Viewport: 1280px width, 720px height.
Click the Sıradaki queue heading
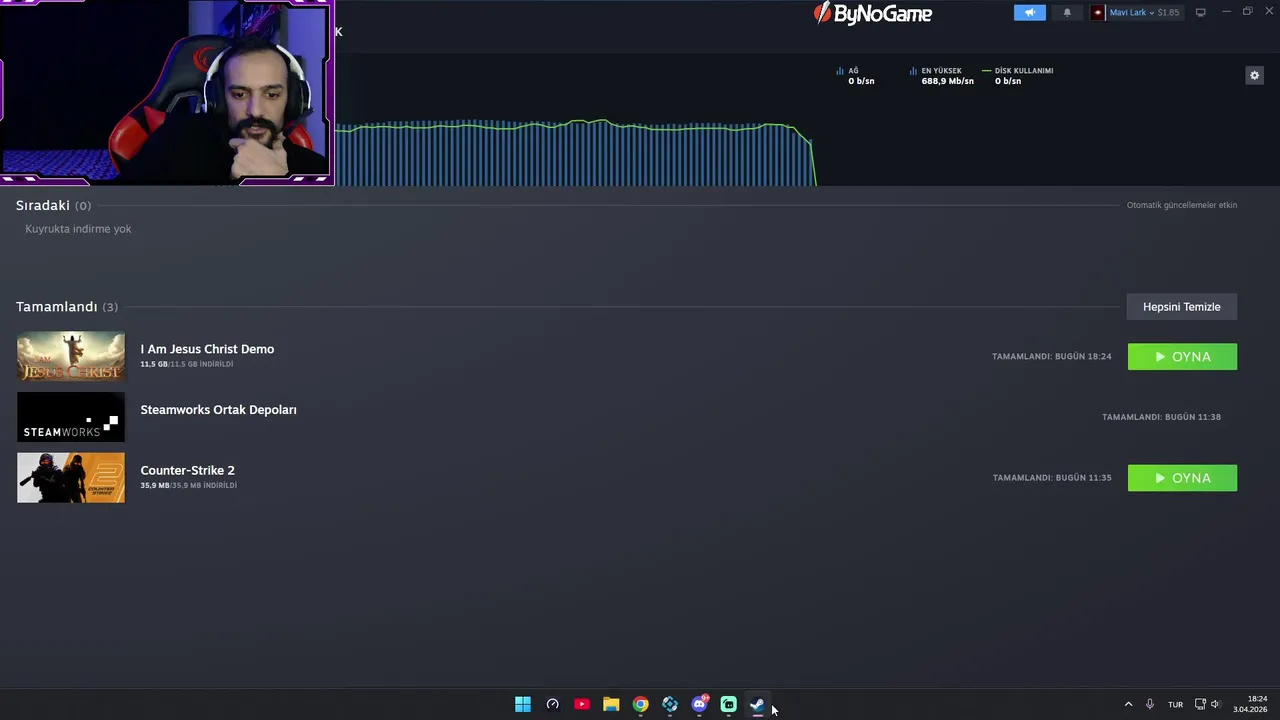tap(43, 205)
